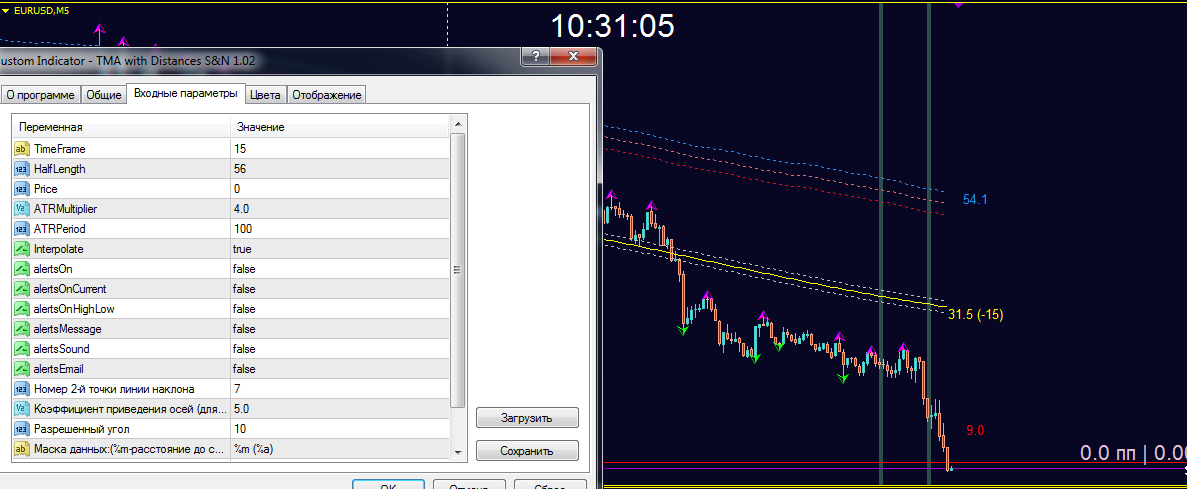Toggle the alertsEmail value false
1187x489 pixels.
[x=340, y=369]
